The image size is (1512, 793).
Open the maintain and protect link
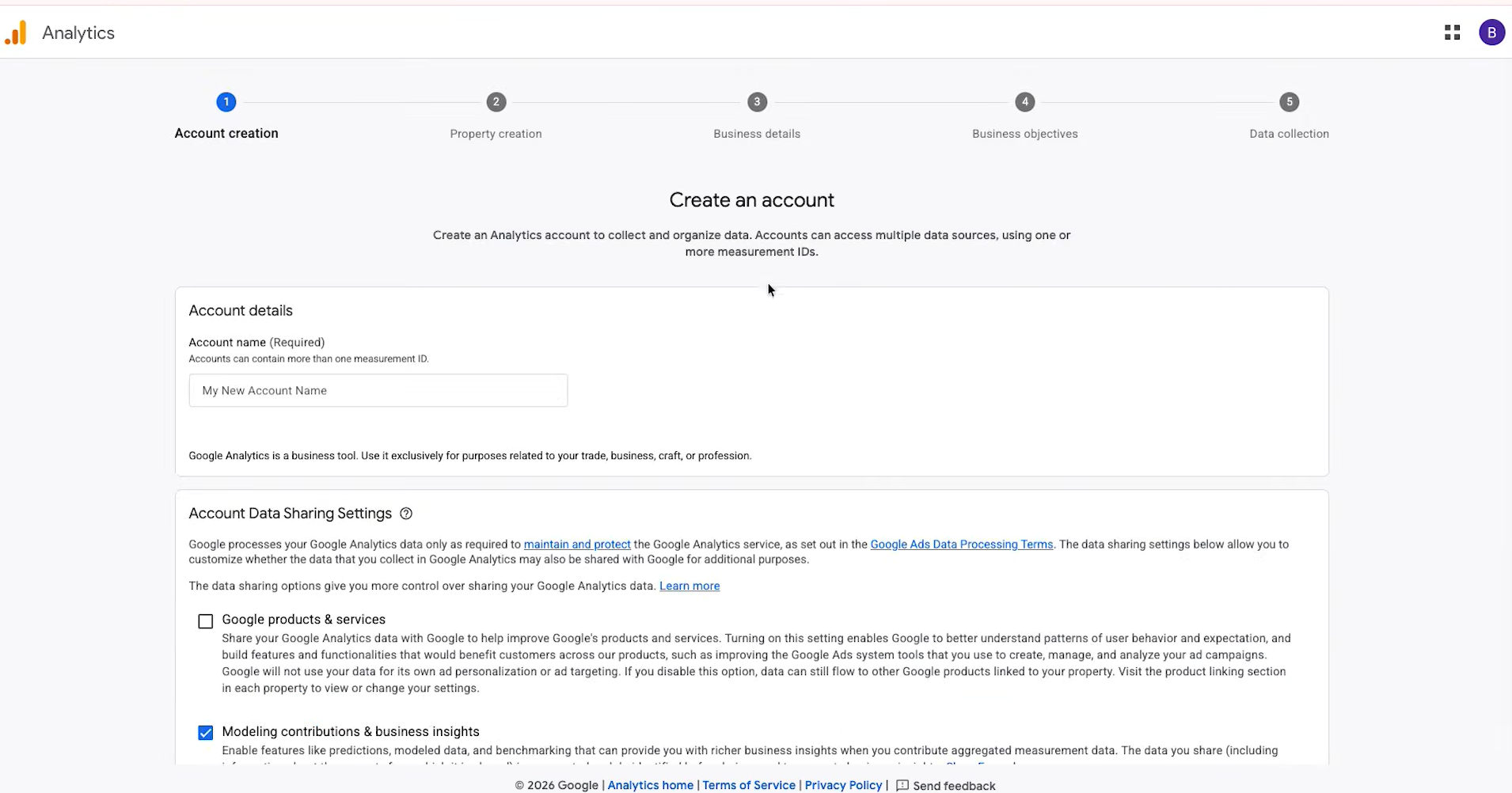(577, 544)
